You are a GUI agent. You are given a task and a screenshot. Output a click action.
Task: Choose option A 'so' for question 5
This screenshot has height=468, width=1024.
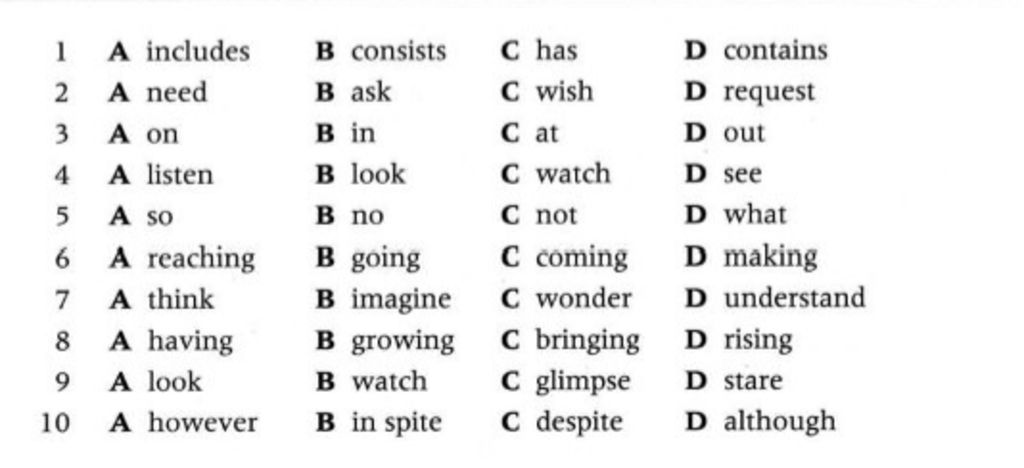coord(160,216)
